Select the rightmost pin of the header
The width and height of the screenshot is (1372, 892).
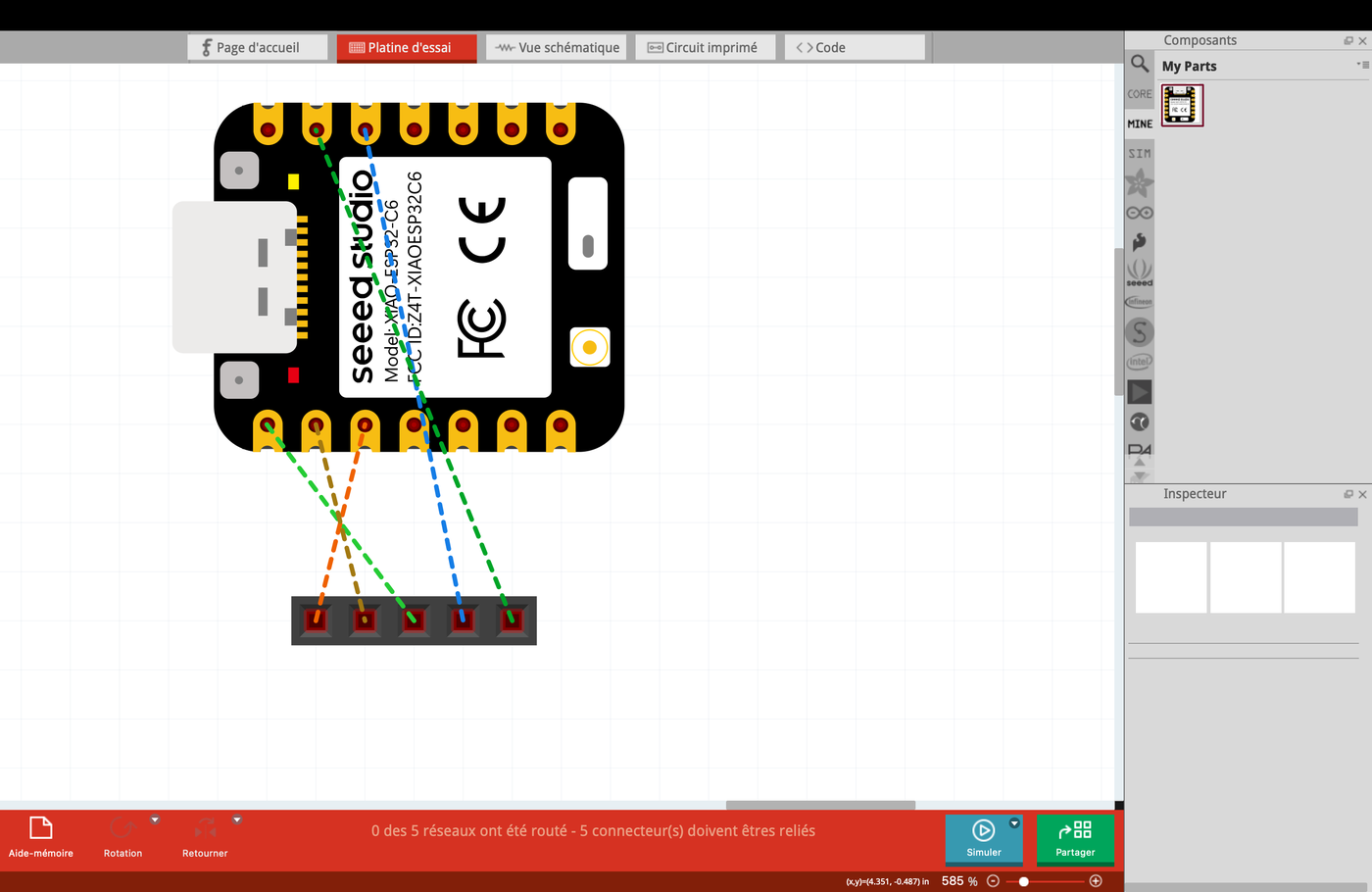[511, 619]
